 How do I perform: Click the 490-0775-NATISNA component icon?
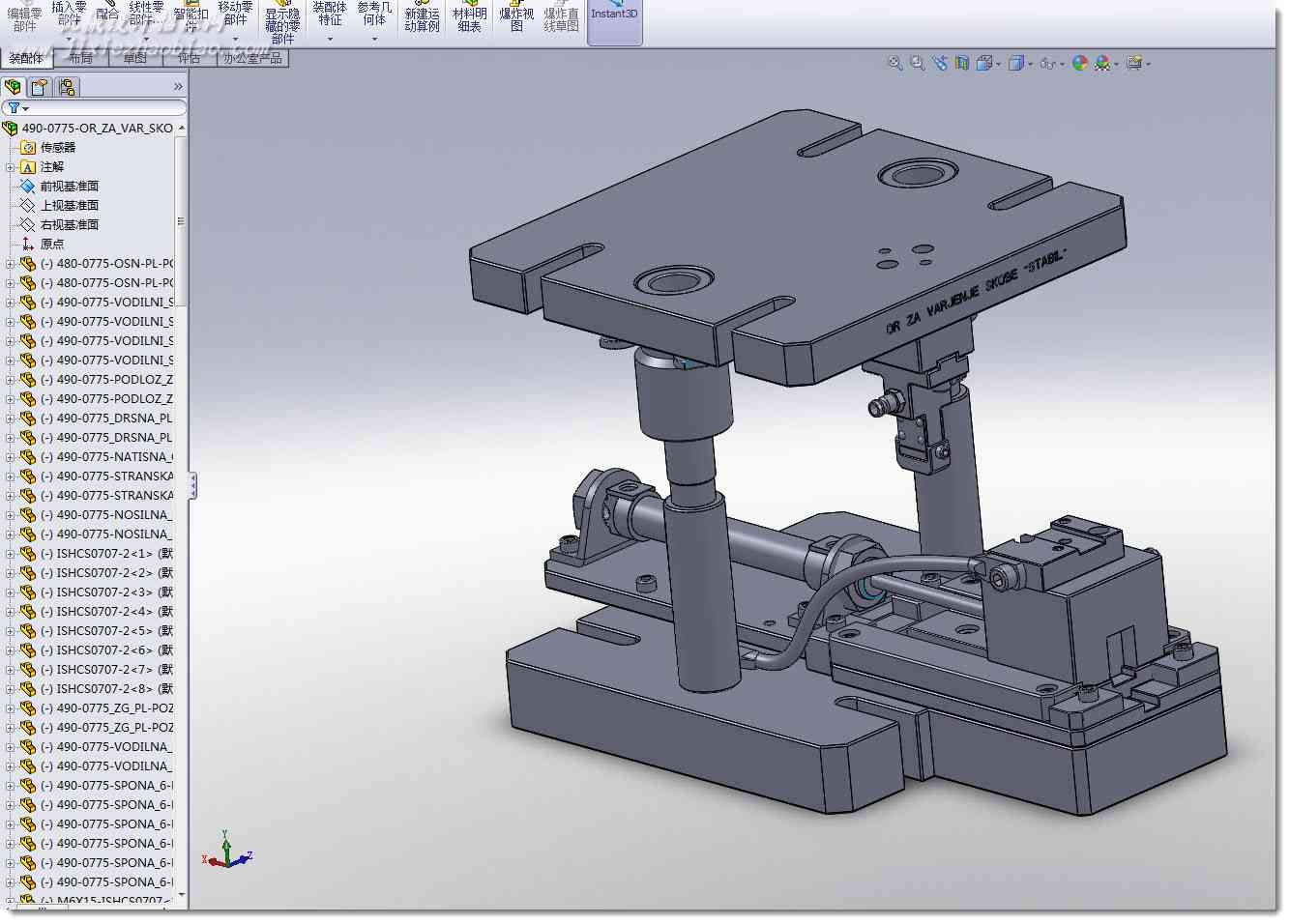28,457
